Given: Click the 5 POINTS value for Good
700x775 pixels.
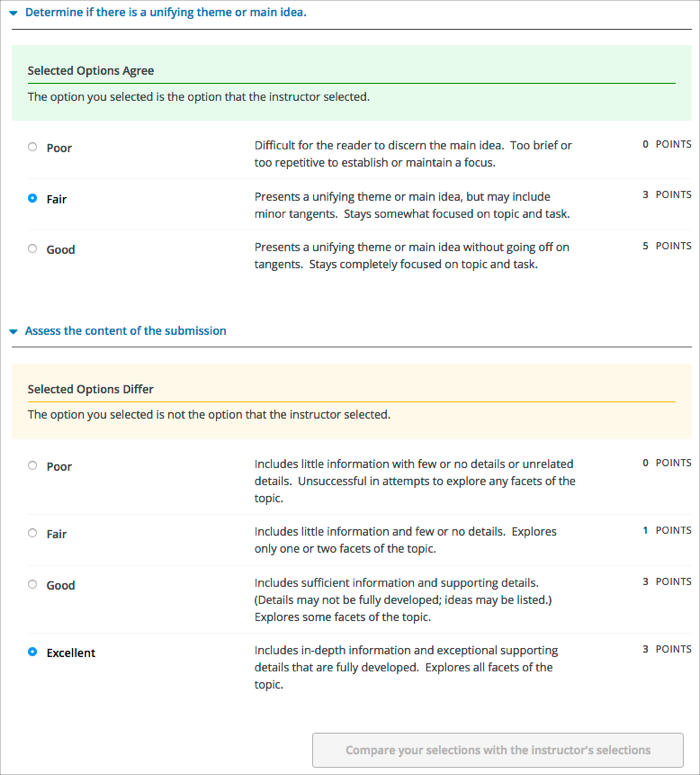Looking at the screenshot, I should [666, 246].
